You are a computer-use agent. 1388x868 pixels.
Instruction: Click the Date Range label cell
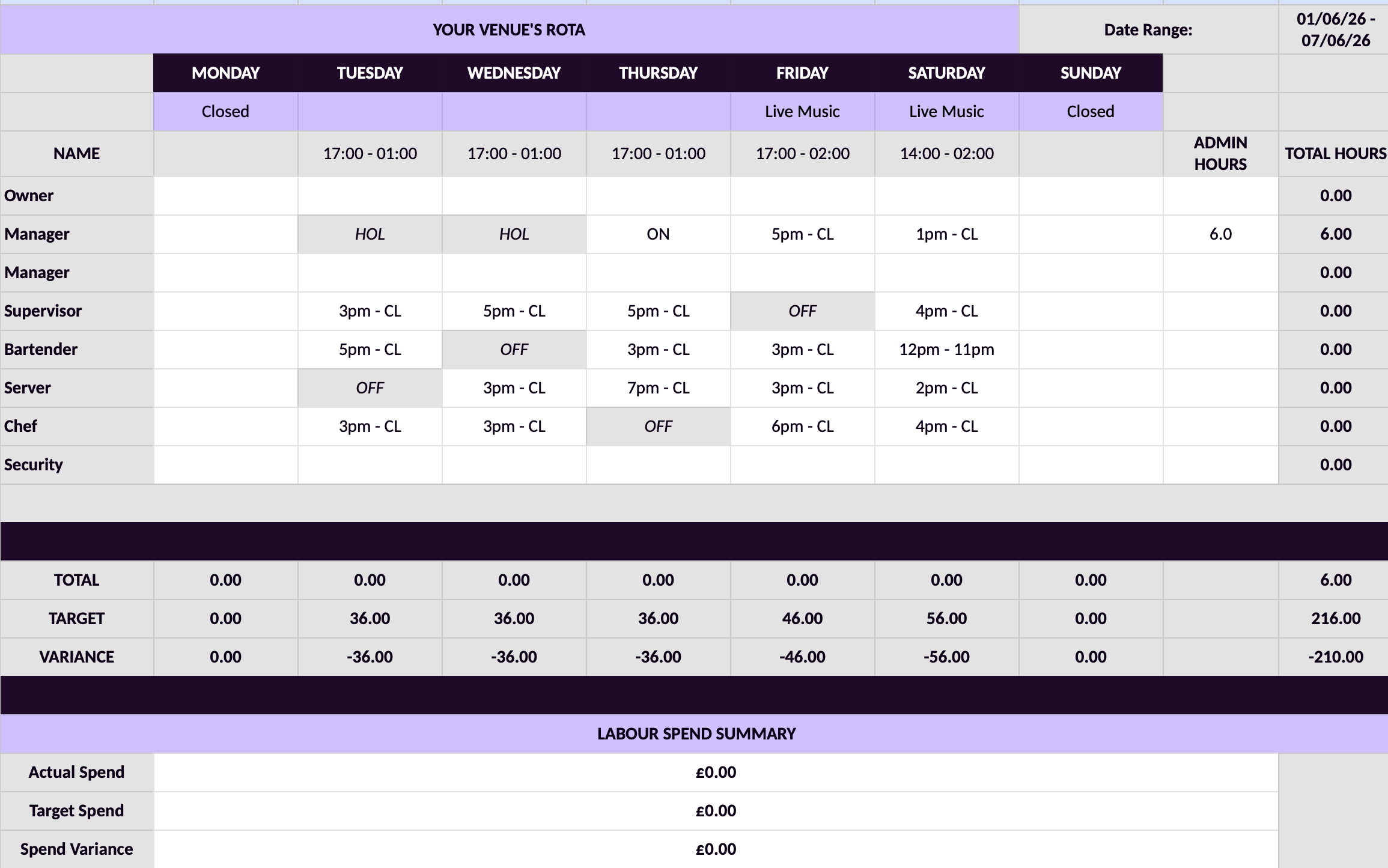pyautogui.click(x=1148, y=30)
